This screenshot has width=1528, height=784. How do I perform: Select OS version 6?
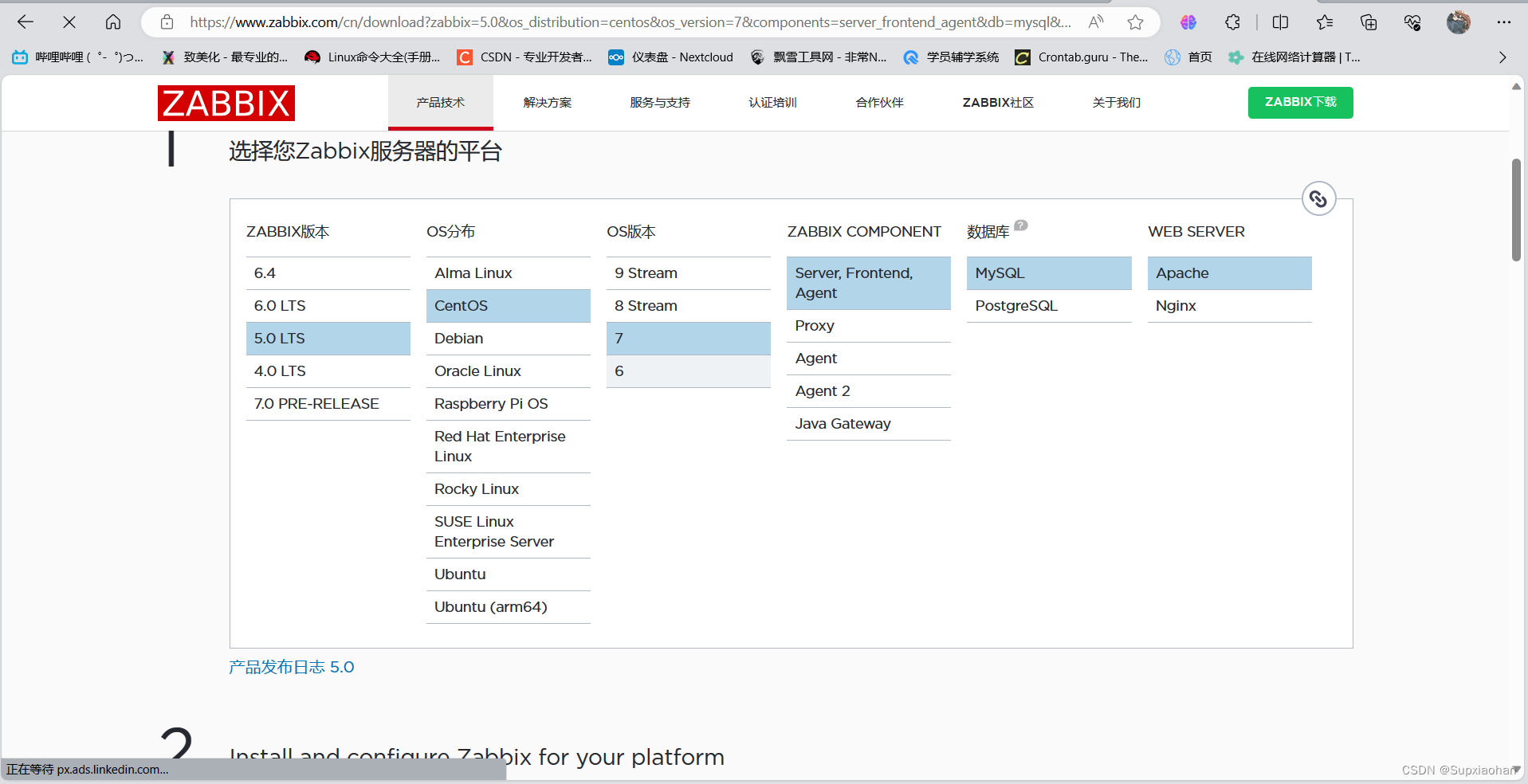tap(688, 371)
